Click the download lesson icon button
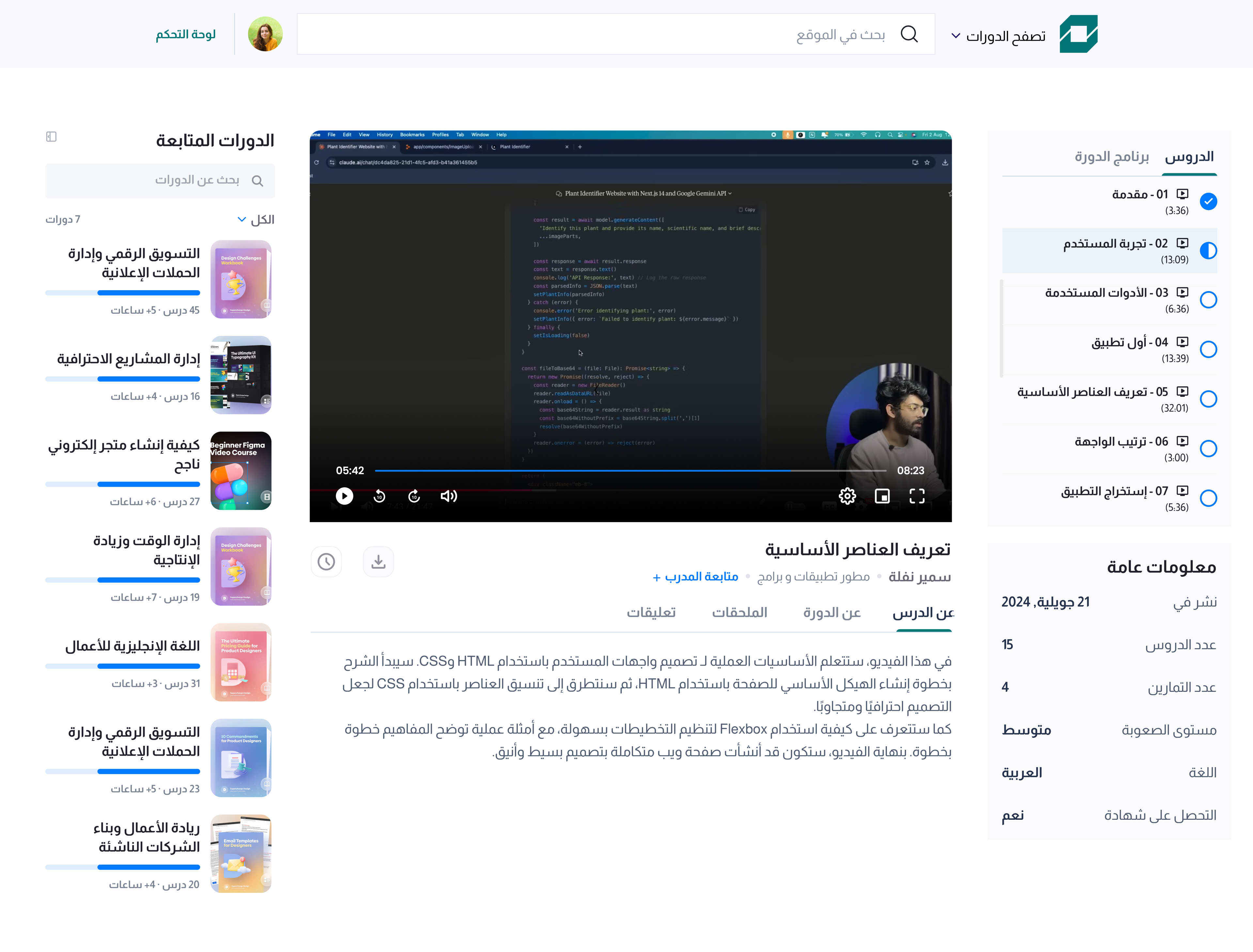Screen dimensions: 1253x952 (379, 562)
